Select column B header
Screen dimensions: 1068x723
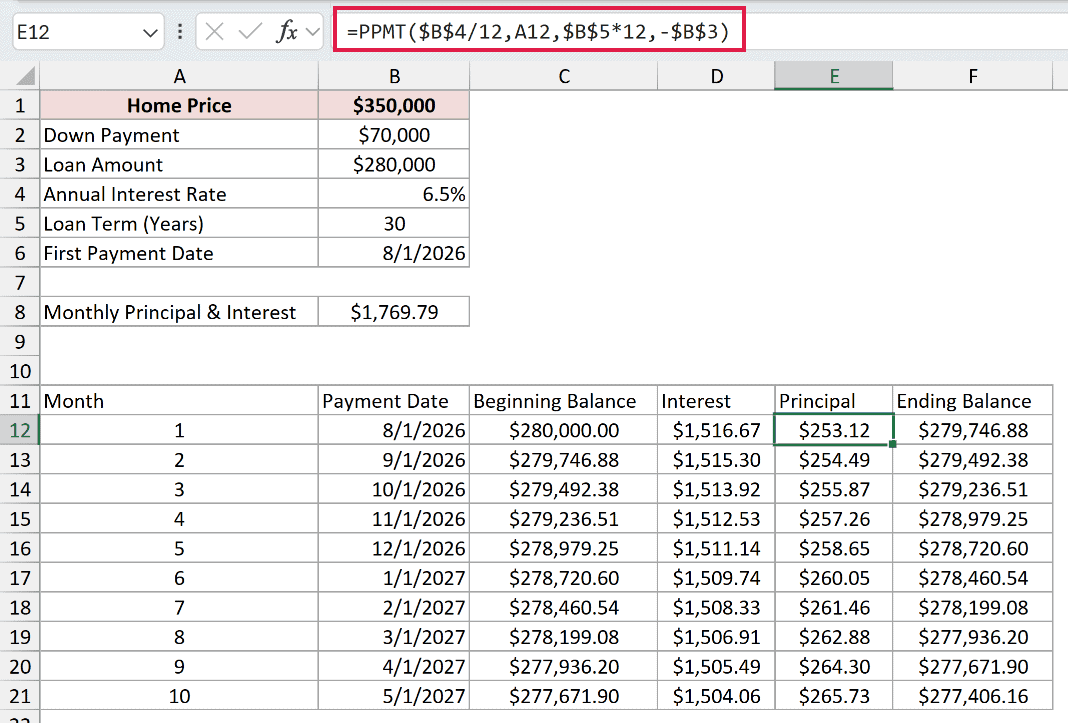(x=394, y=76)
